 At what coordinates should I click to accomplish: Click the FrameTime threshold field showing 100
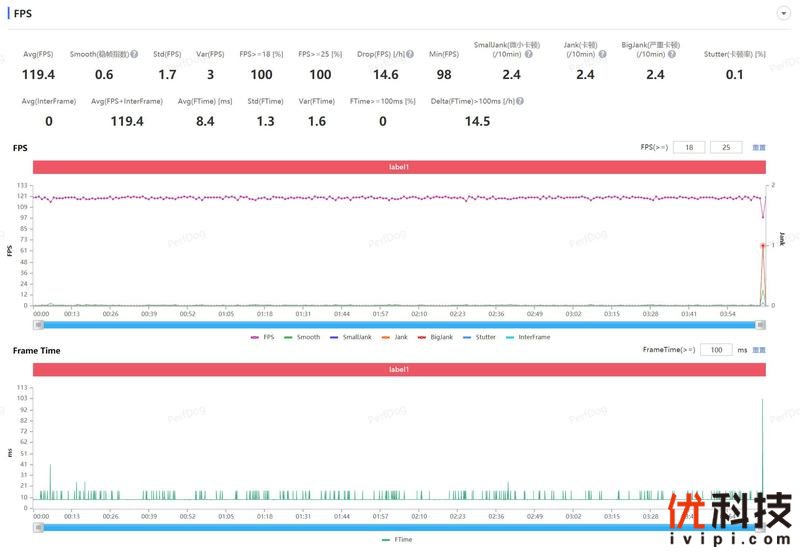click(716, 350)
